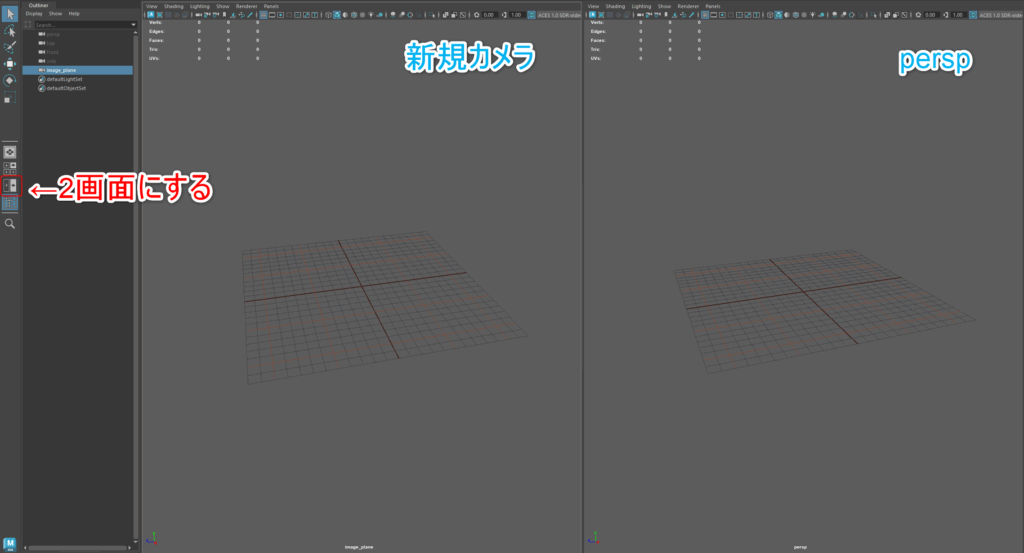
Task: Open Panels menu in left viewport
Action: [x=271, y=6]
